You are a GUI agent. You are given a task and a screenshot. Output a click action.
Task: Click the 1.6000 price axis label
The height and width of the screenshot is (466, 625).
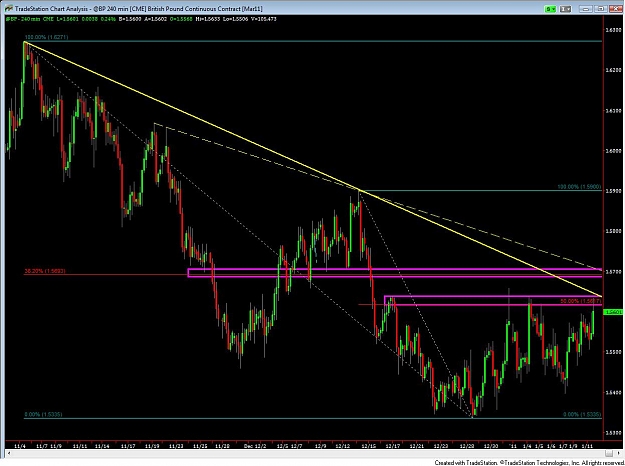614,151
